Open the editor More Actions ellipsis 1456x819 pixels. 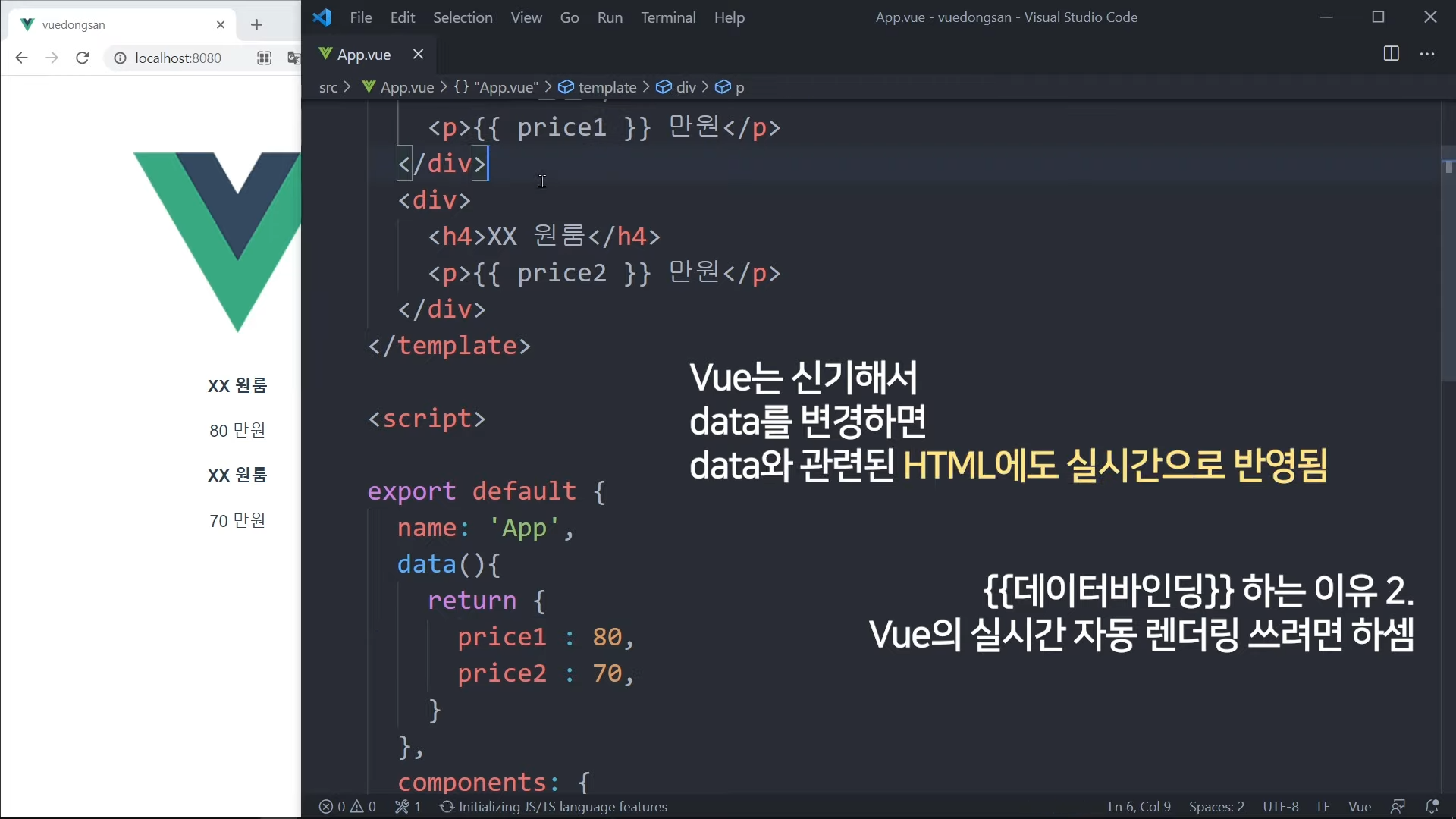click(1427, 54)
